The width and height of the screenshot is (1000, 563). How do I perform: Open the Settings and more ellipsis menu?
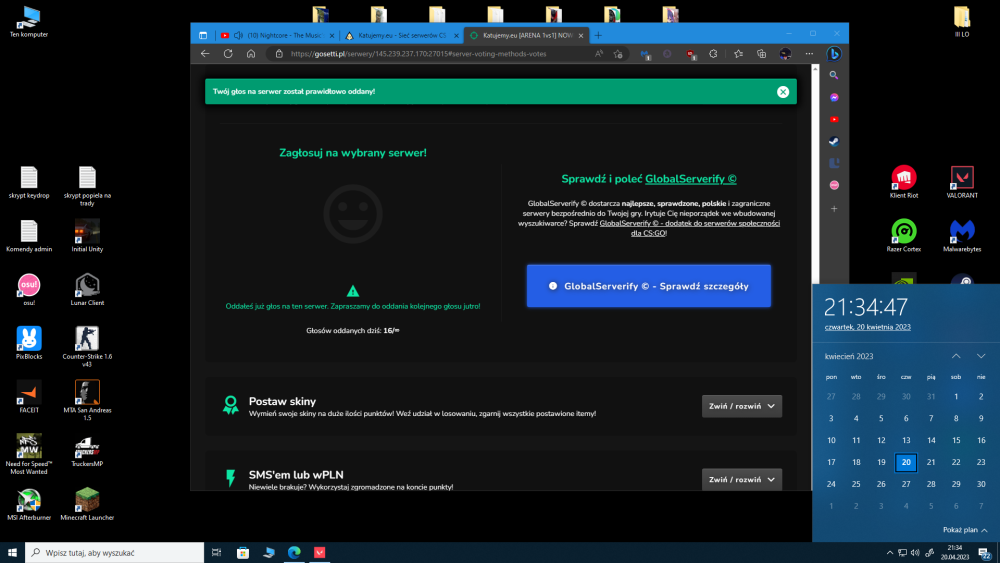(x=809, y=54)
